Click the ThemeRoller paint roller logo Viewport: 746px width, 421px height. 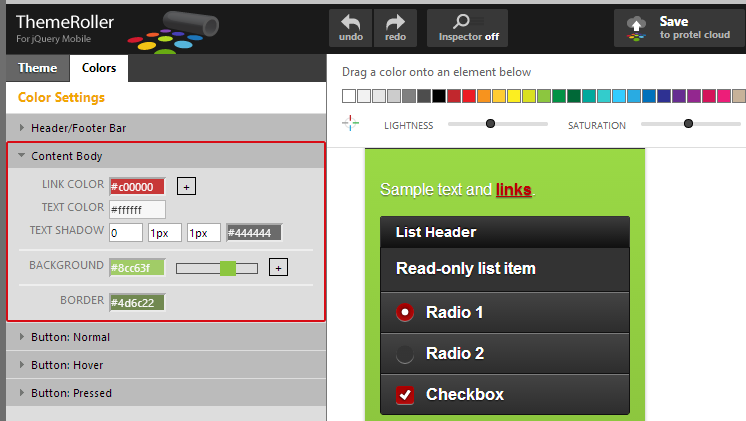[174, 31]
